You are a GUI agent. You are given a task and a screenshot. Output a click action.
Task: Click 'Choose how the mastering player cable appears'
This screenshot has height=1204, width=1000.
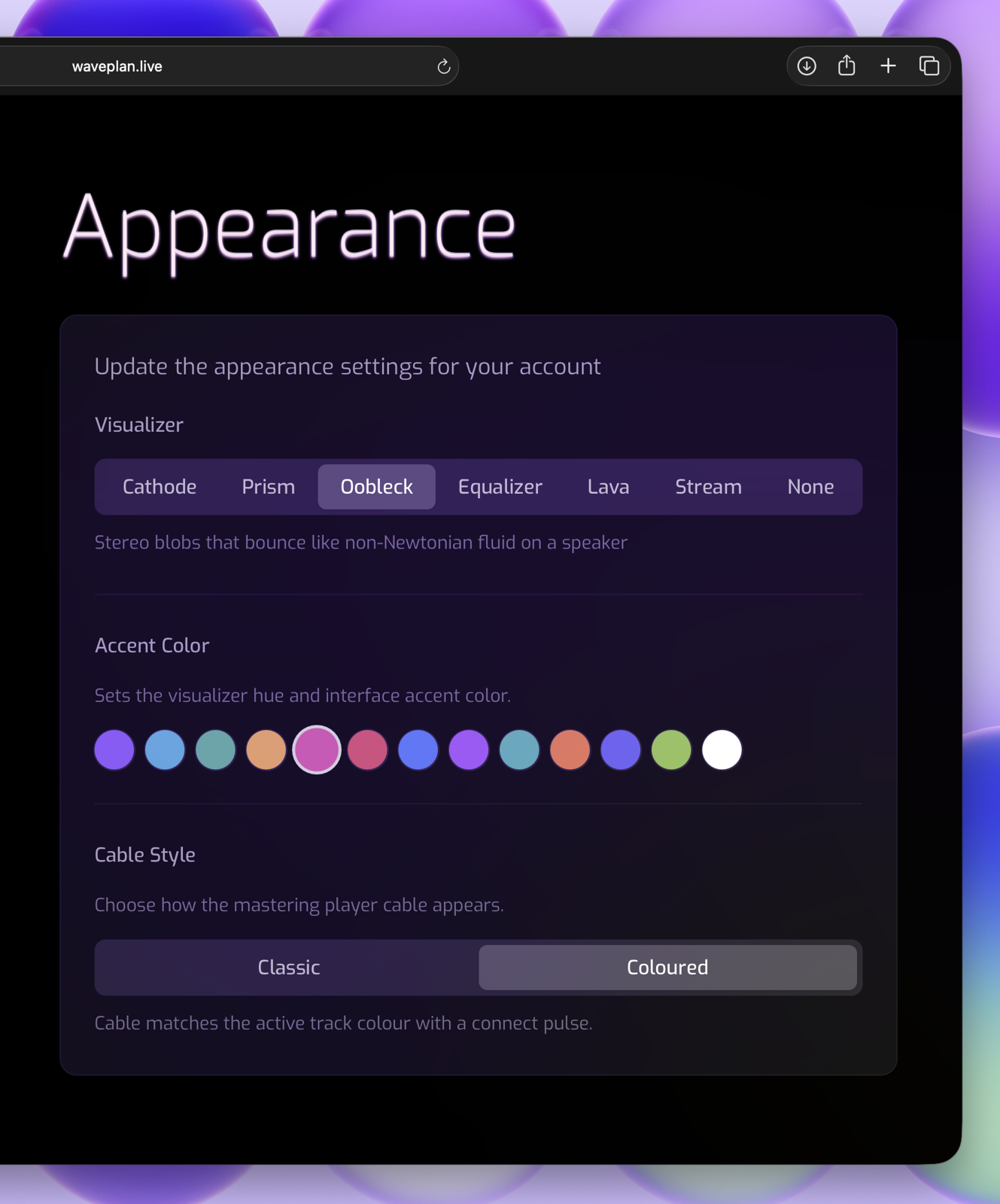pyautogui.click(x=299, y=905)
